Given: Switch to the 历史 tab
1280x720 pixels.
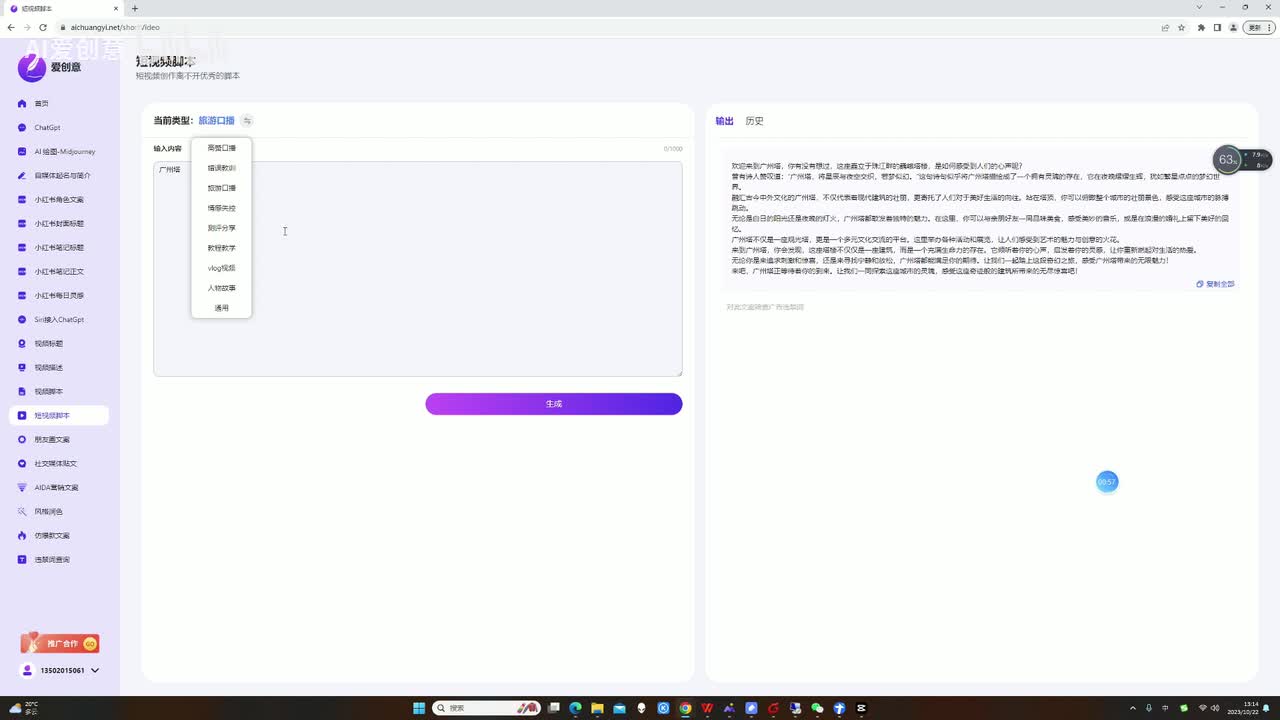Looking at the screenshot, I should pos(754,121).
